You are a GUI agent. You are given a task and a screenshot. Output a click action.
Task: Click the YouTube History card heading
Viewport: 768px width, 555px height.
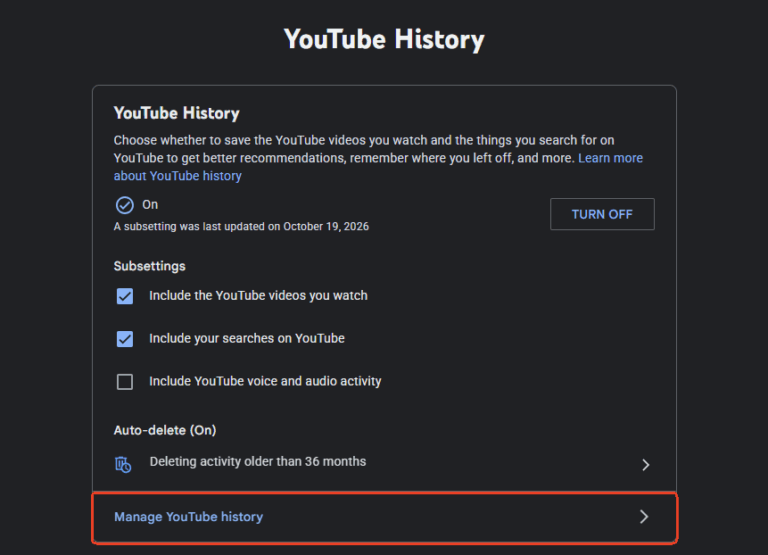coord(176,113)
